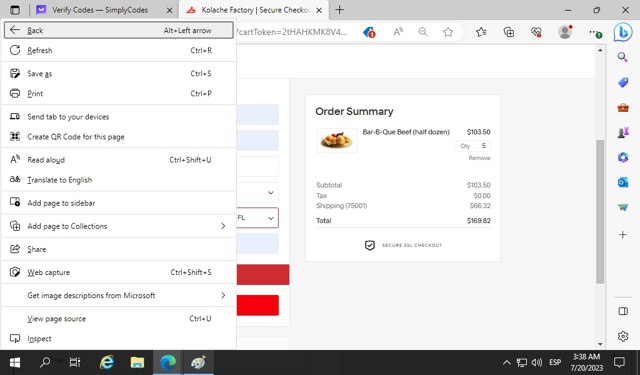640x375 pixels.
Task: Click the Bar-B-Que Beef product thumbnail
Action: [337, 140]
